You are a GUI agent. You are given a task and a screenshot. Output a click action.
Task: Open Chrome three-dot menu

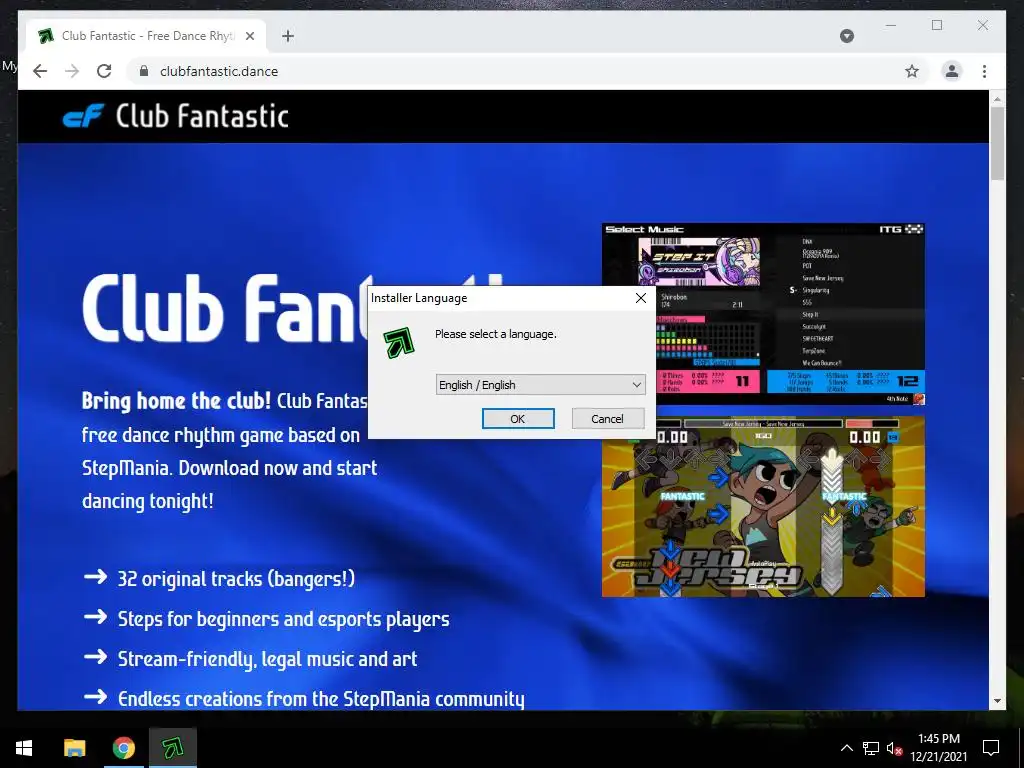[x=984, y=71]
